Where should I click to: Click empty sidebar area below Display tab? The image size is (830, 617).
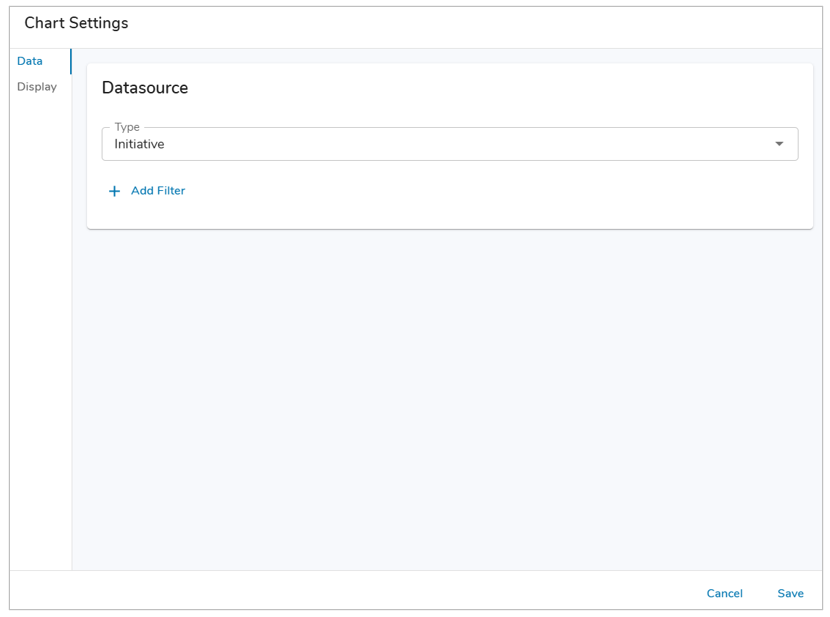[x=40, y=330]
